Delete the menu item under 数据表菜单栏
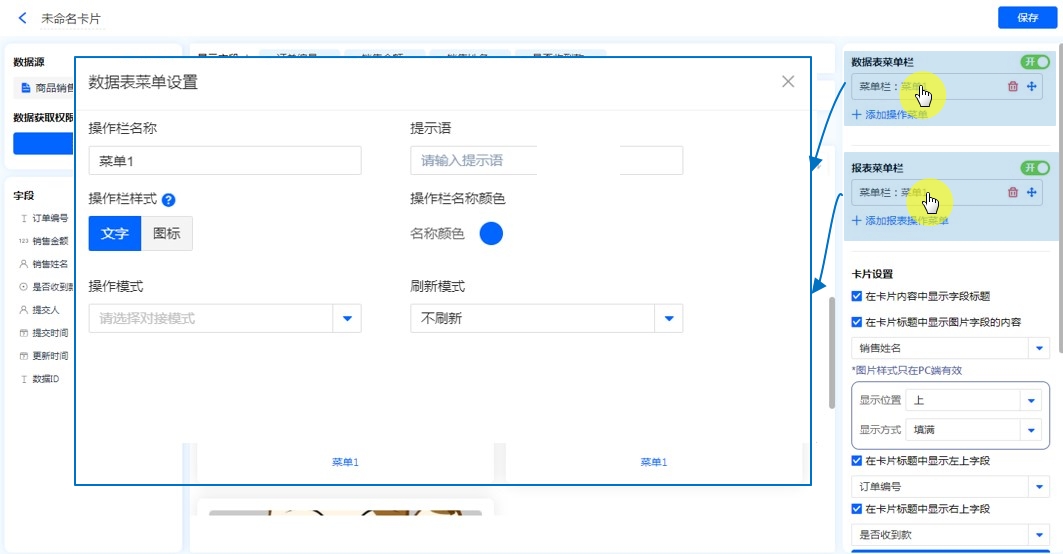 [x=1013, y=87]
